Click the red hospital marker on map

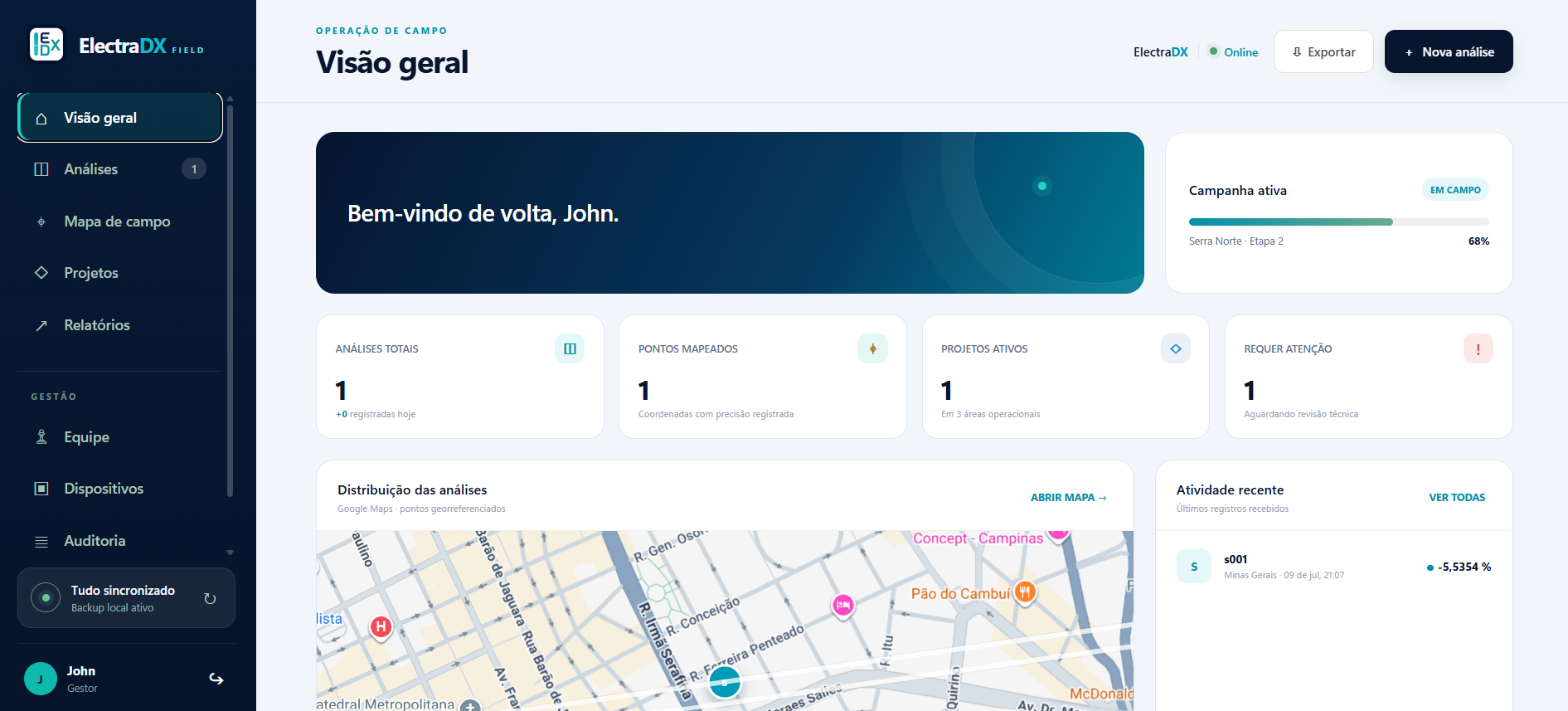pos(381,627)
